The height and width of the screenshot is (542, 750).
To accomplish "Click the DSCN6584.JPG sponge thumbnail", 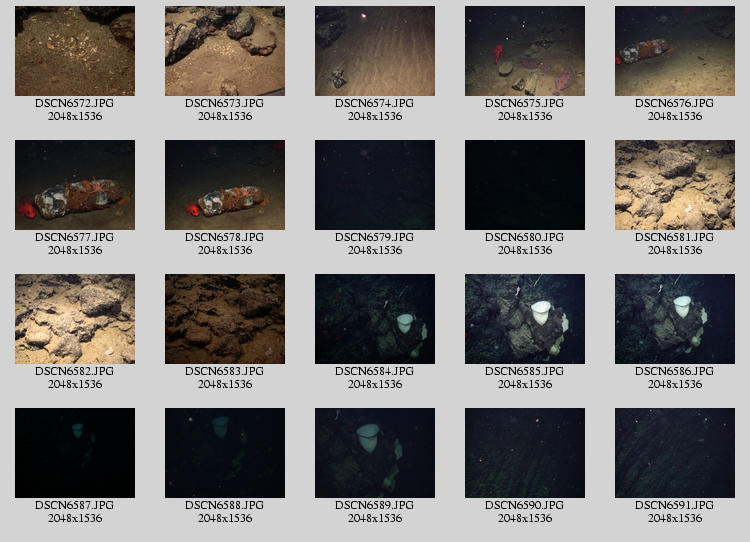I will click(375, 319).
